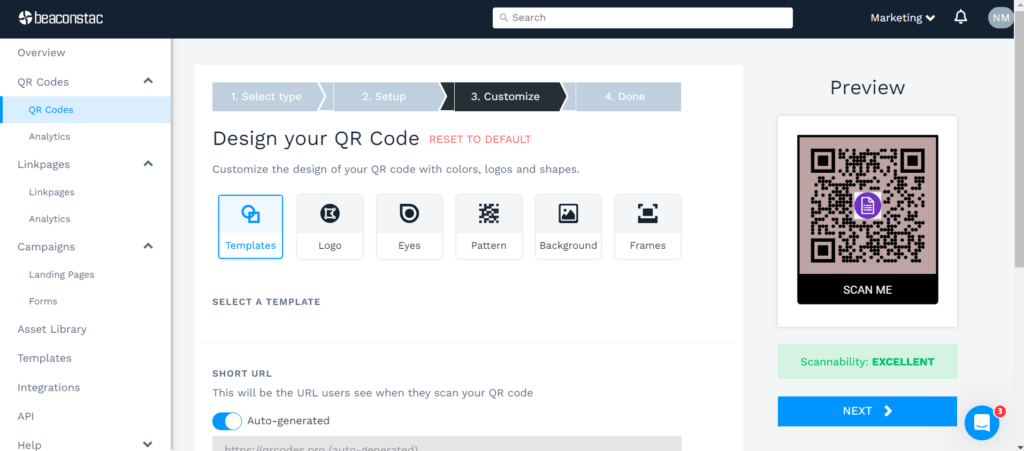Open the Logo customization option

[x=330, y=226]
